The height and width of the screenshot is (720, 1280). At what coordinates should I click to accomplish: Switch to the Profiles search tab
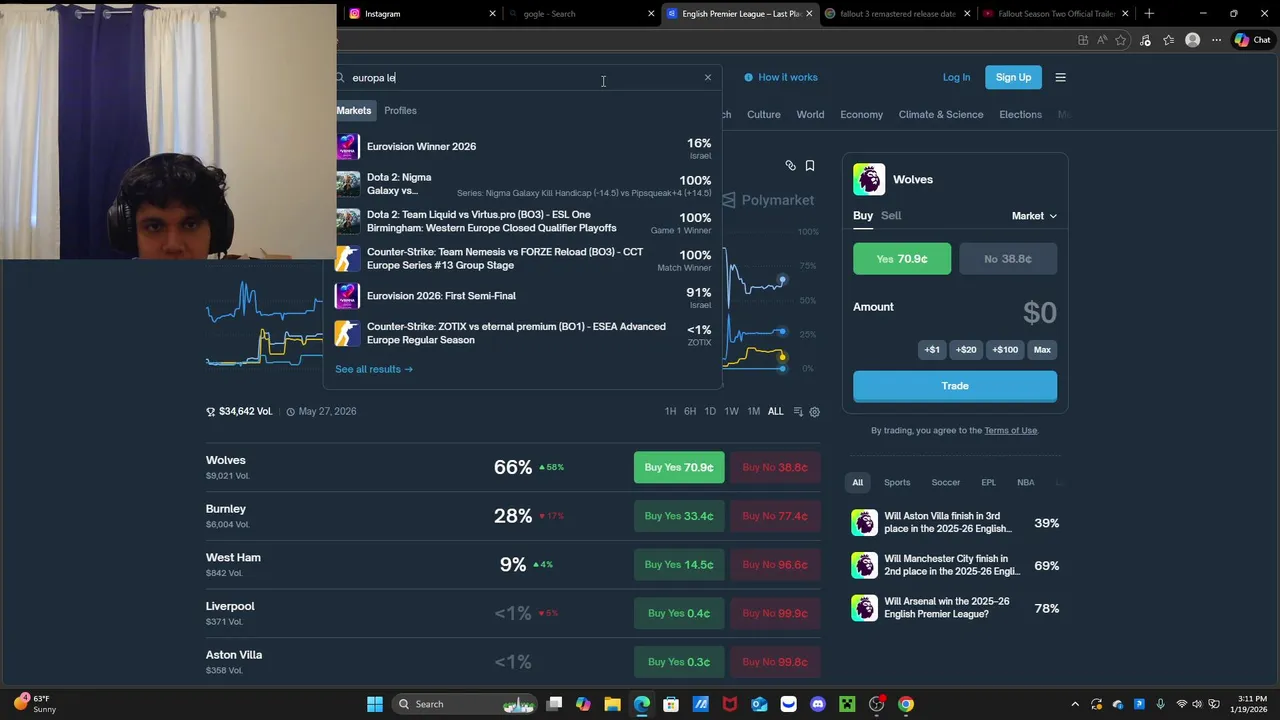400,111
